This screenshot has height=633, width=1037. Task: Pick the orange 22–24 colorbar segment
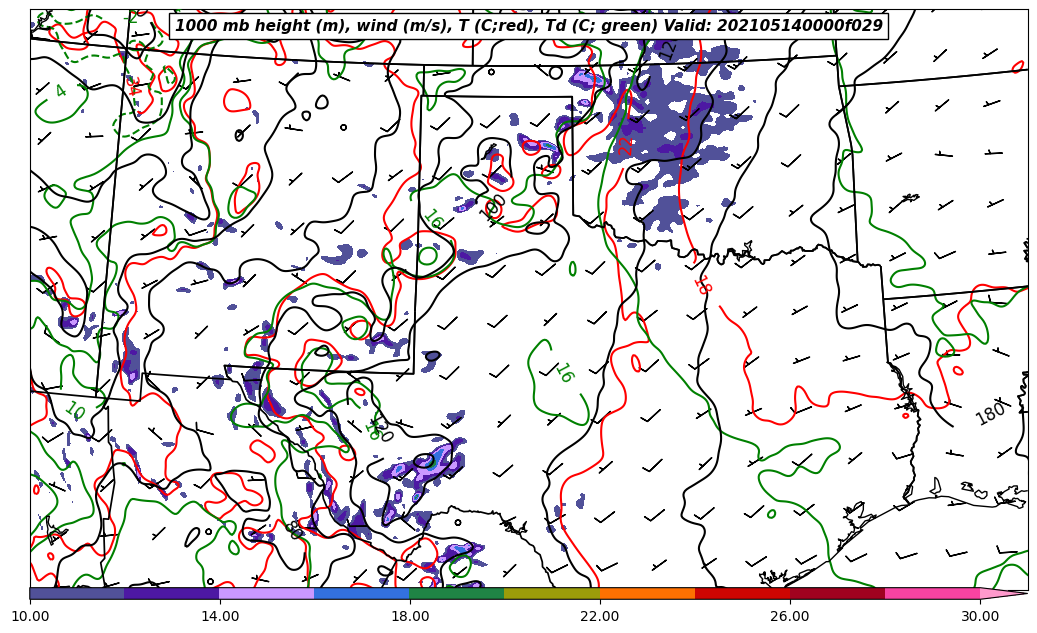point(647,593)
